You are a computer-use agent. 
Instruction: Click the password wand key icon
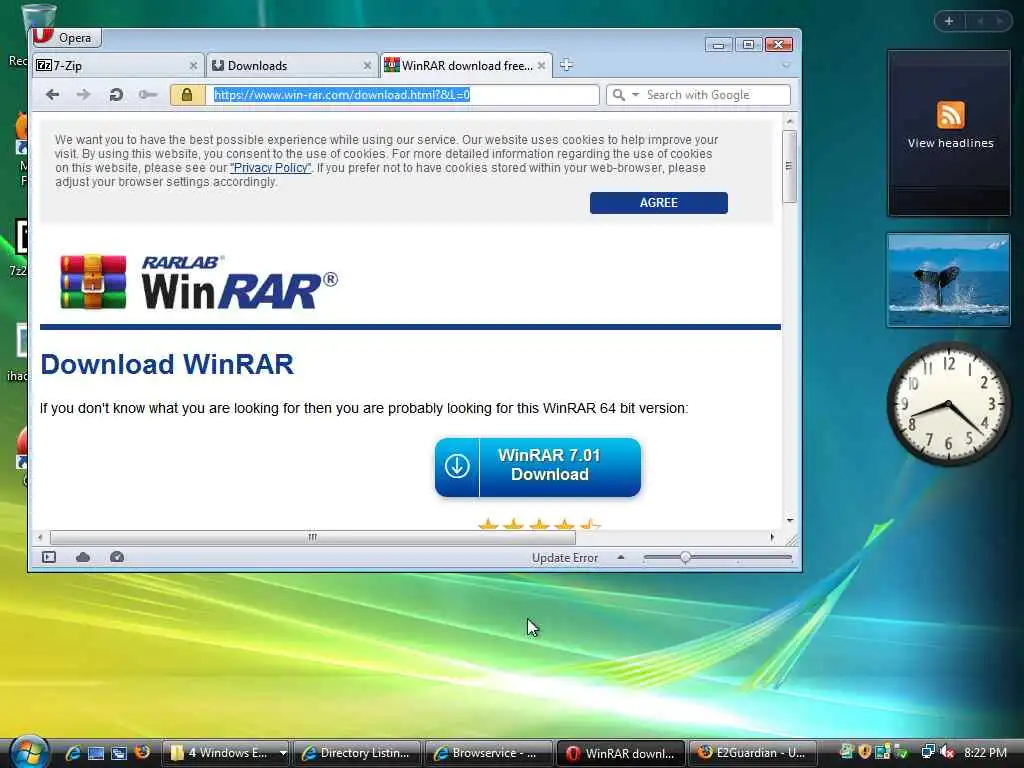148,95
